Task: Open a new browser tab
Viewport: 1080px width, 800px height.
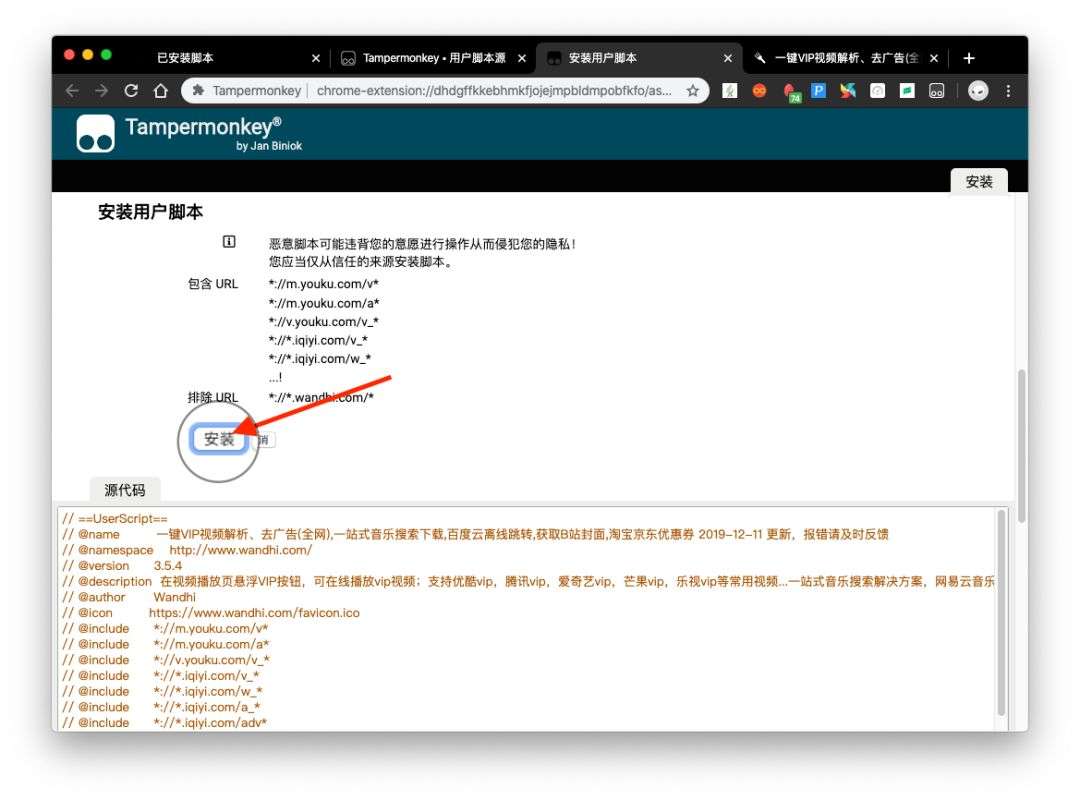Action: pos(968,58)
